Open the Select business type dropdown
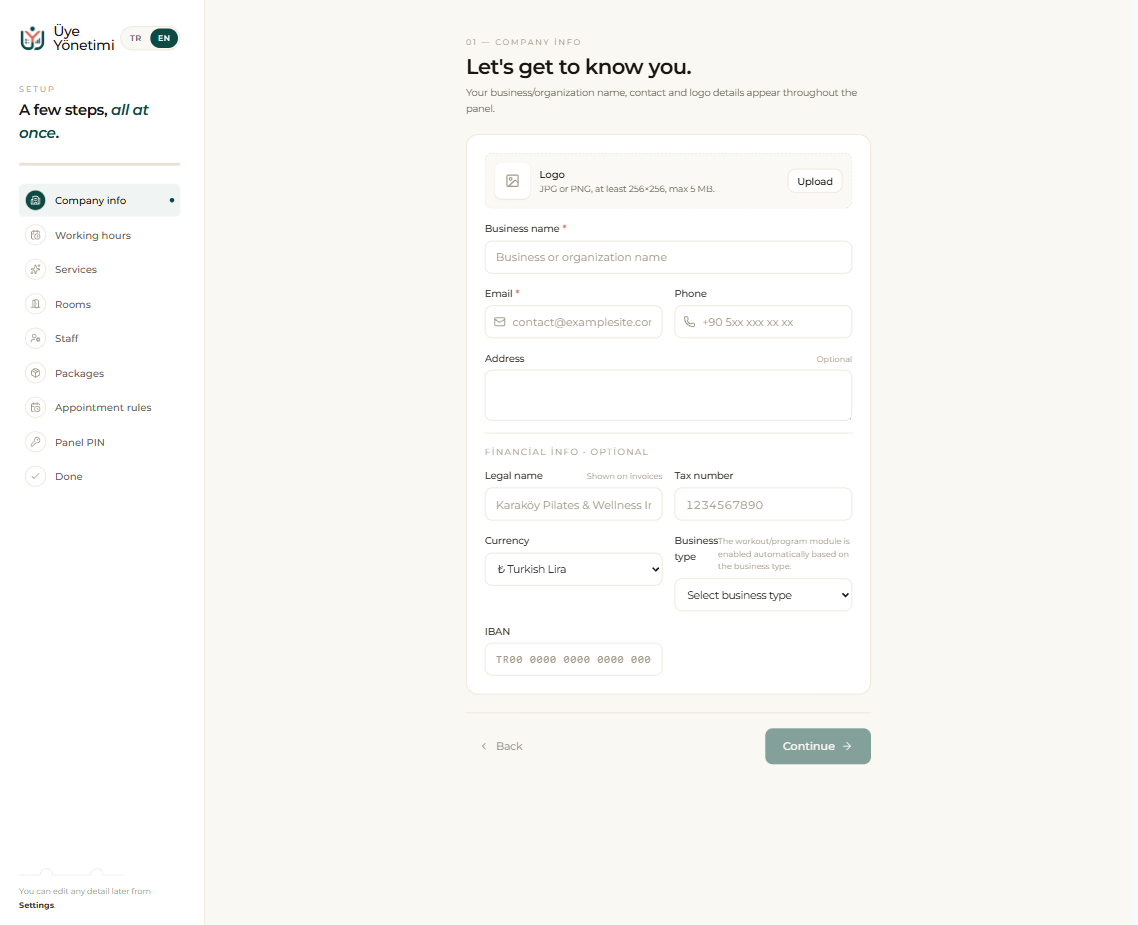 [763, 595]
